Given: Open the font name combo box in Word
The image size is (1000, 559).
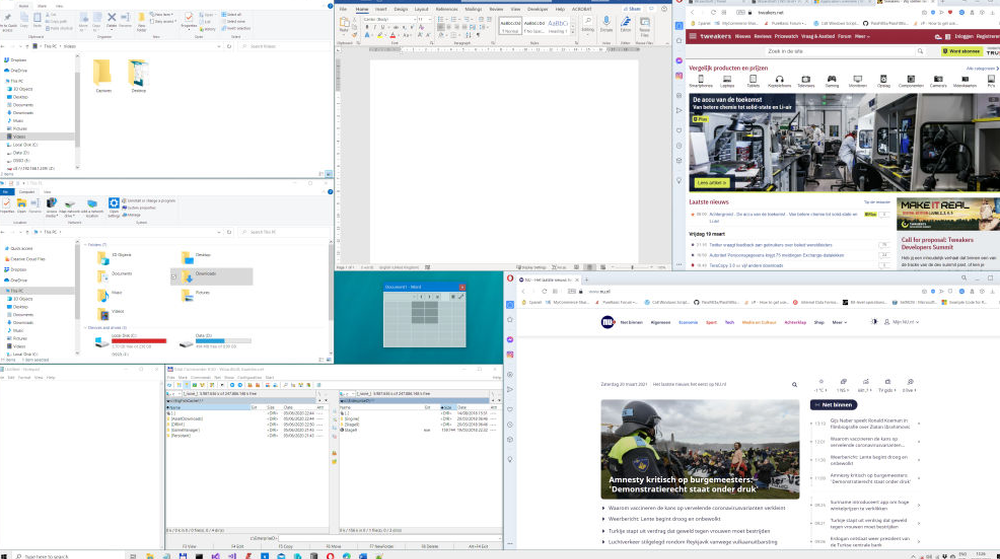Looking at the screenshot, I should point(388,20).
